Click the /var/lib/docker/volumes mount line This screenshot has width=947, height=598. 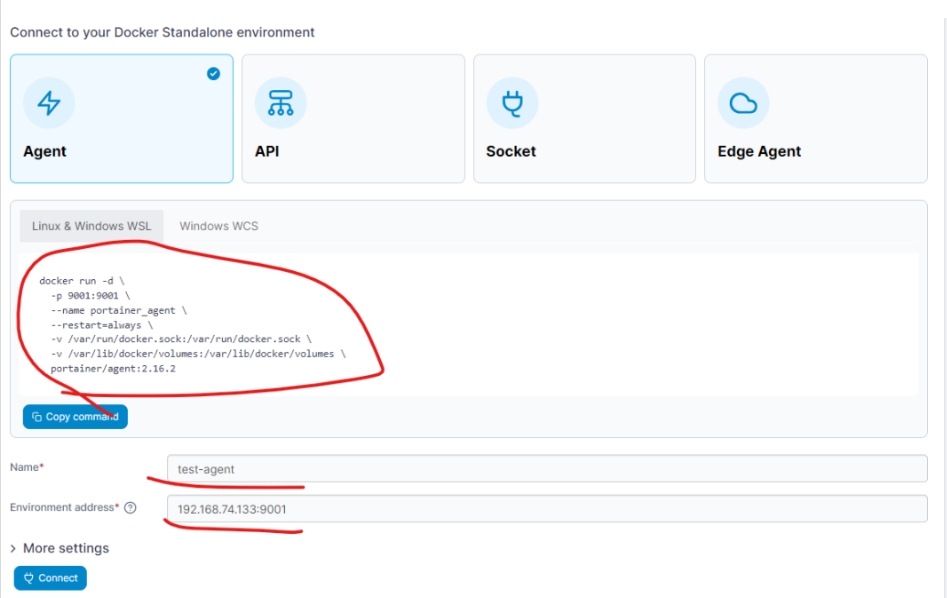pyautogui.click(x=198, y=354)
